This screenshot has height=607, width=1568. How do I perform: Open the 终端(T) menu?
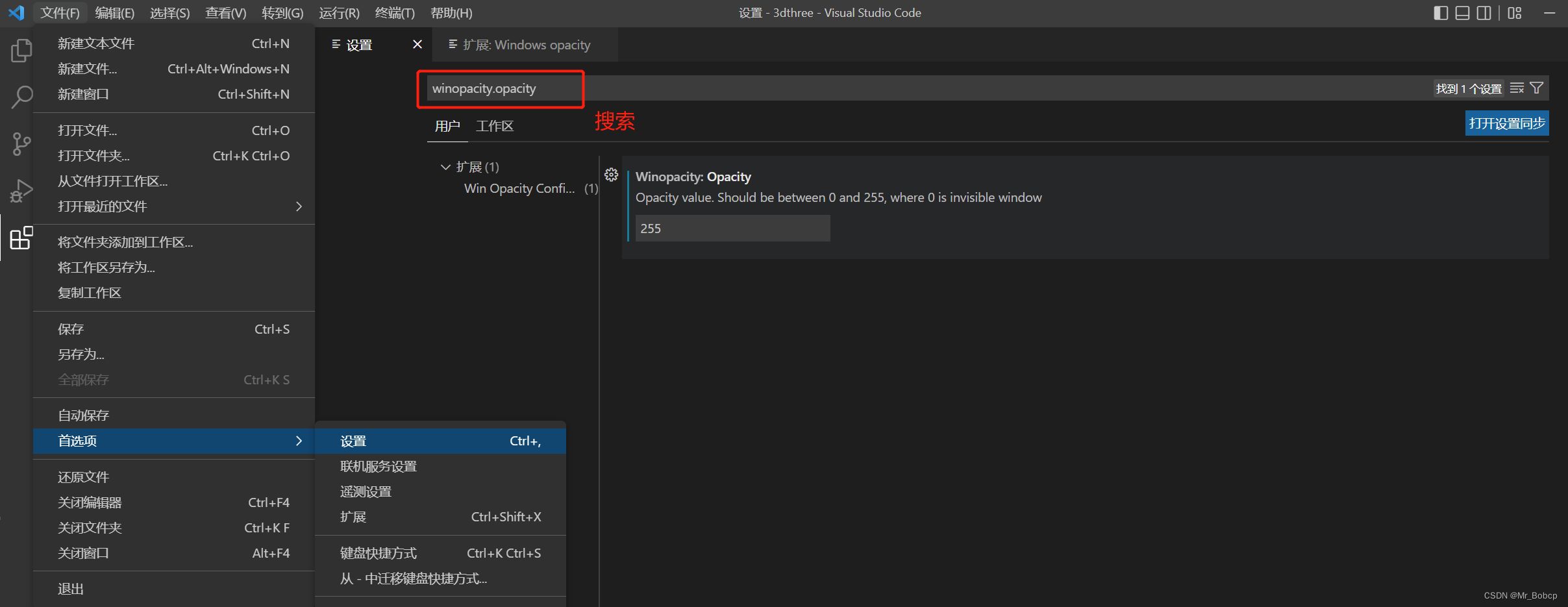coord(395,13)
